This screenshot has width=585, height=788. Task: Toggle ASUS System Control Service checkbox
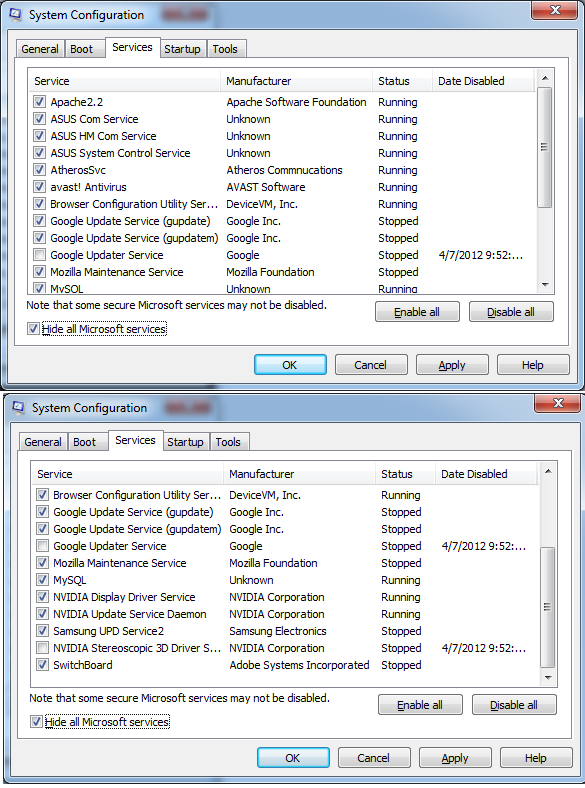39,153
